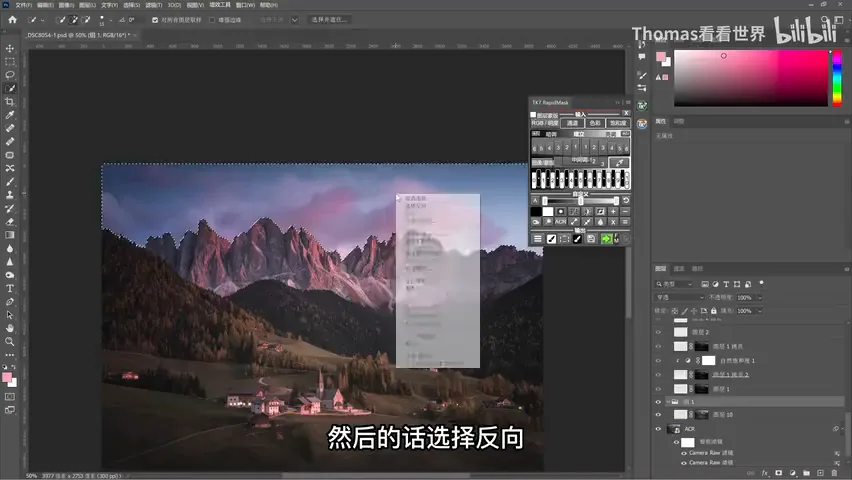Image resolution: width=852 pixels, height=480 pixels.
Task: Click the Home icon in options bar
Action: click(x=12, y=20)
